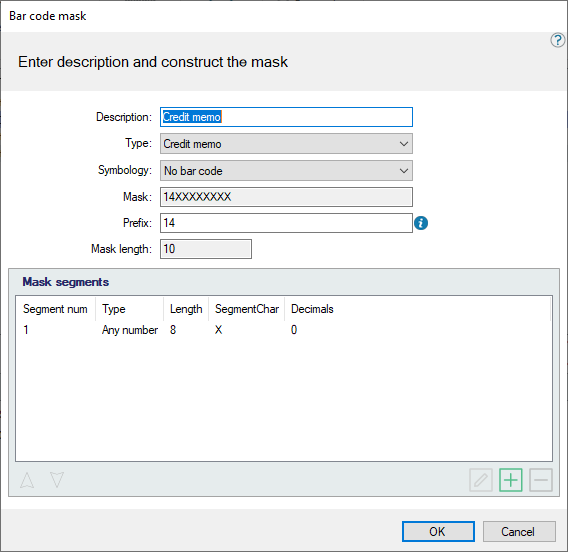Select the Mask field showing 14XXXXXXXX

tap(286, 197)
